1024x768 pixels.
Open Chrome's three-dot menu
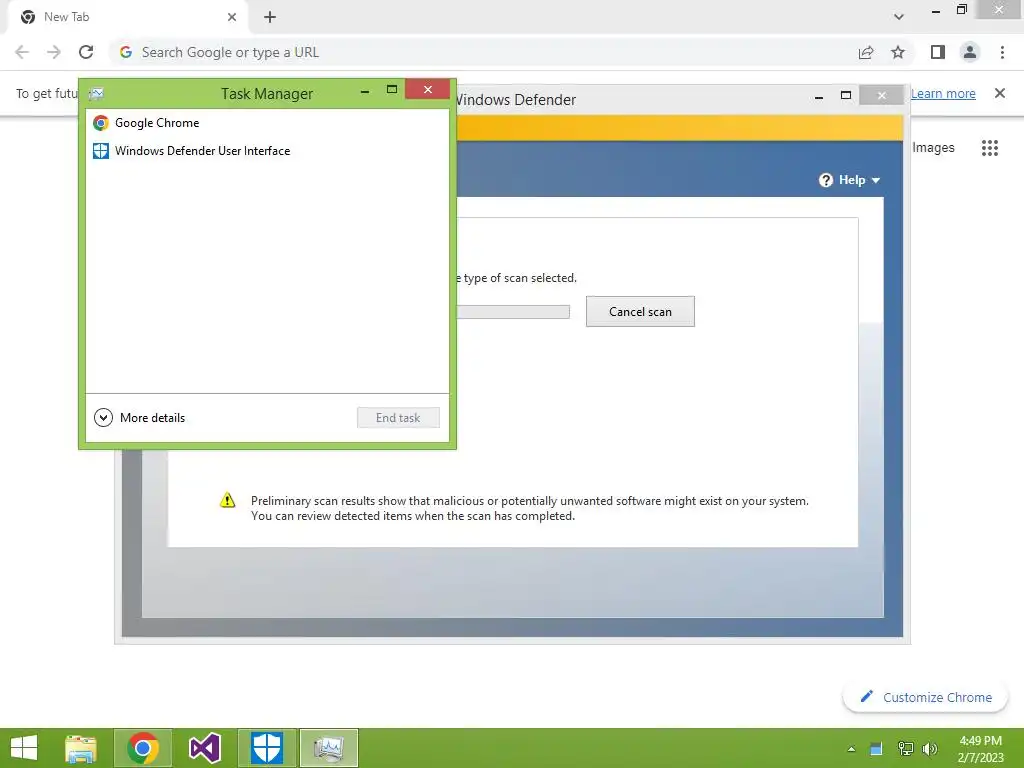(1002, 52)
